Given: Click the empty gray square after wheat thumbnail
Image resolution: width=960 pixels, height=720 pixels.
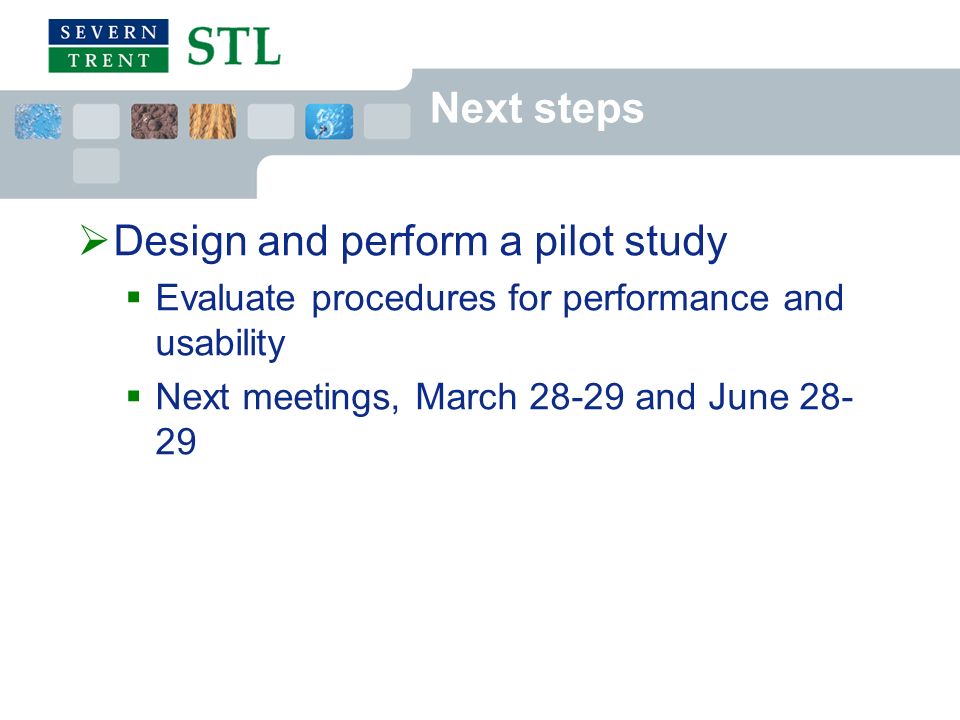Looking at the screenshot, I should tap(271, 121).
